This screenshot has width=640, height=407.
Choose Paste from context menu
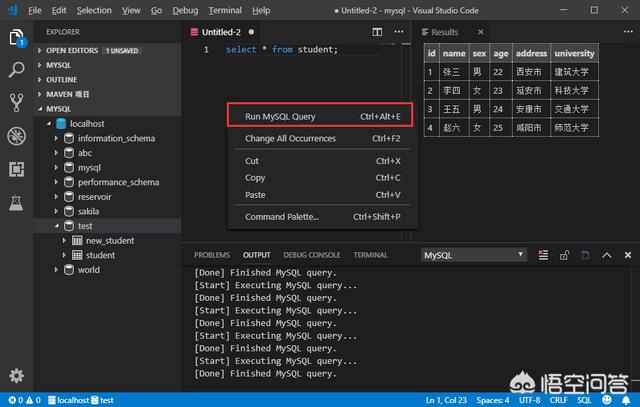coord(322,195)
